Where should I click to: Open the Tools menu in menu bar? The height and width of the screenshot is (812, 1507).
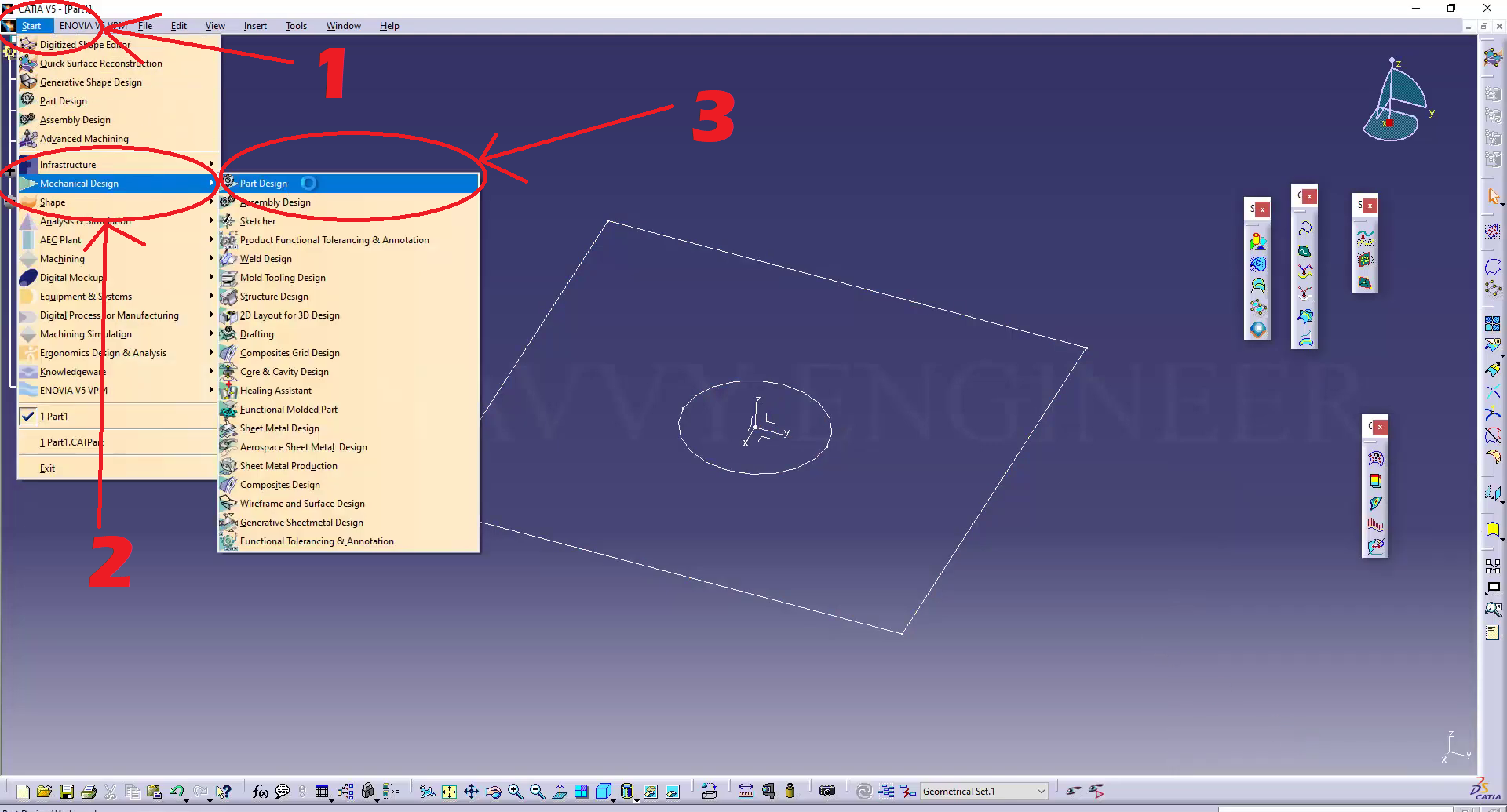(x=296, y=26)
